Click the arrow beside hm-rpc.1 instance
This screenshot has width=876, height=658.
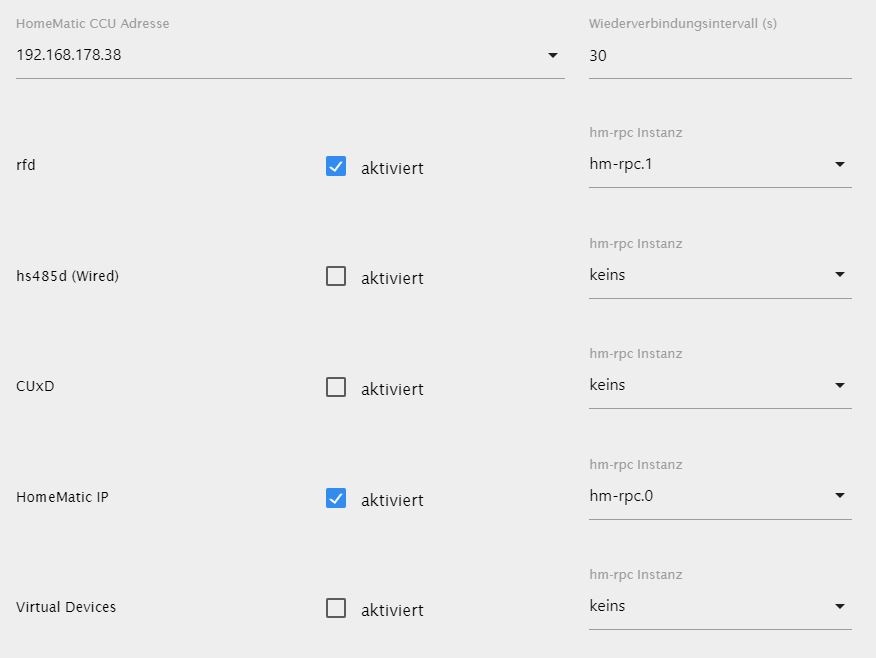pos(839,164)
